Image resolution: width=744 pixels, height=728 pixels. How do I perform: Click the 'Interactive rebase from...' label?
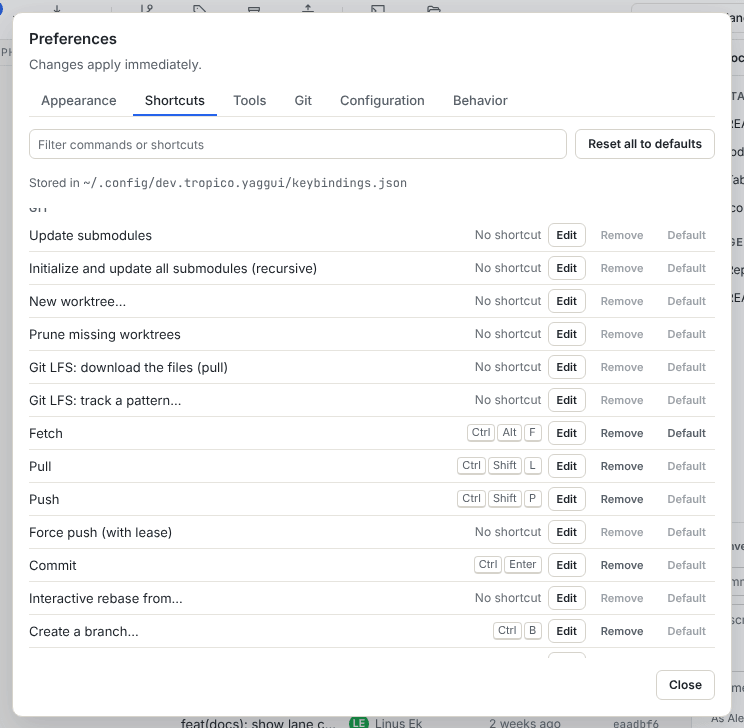(106, 598)
